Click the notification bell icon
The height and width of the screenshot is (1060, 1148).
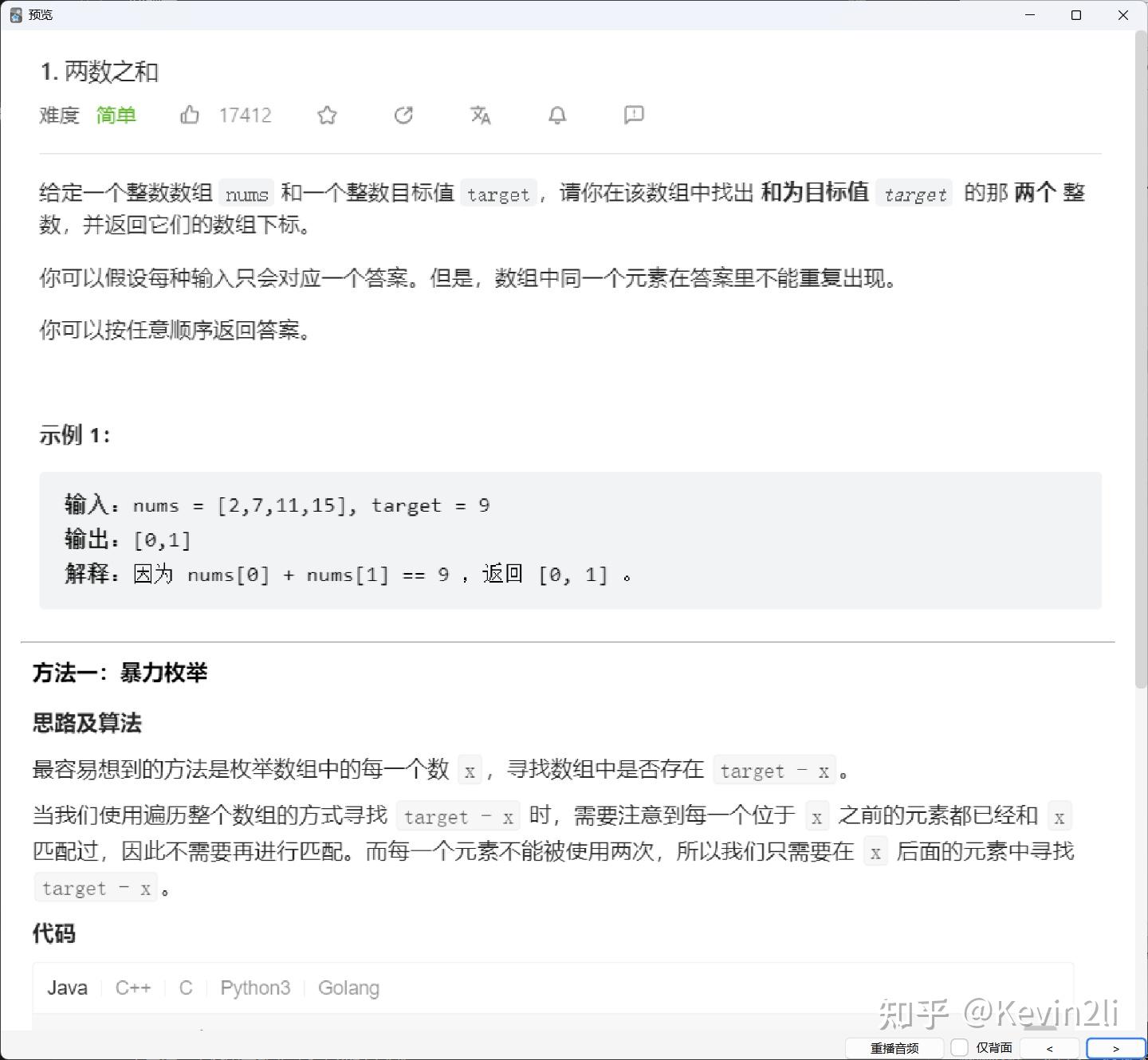click(556, 115)
